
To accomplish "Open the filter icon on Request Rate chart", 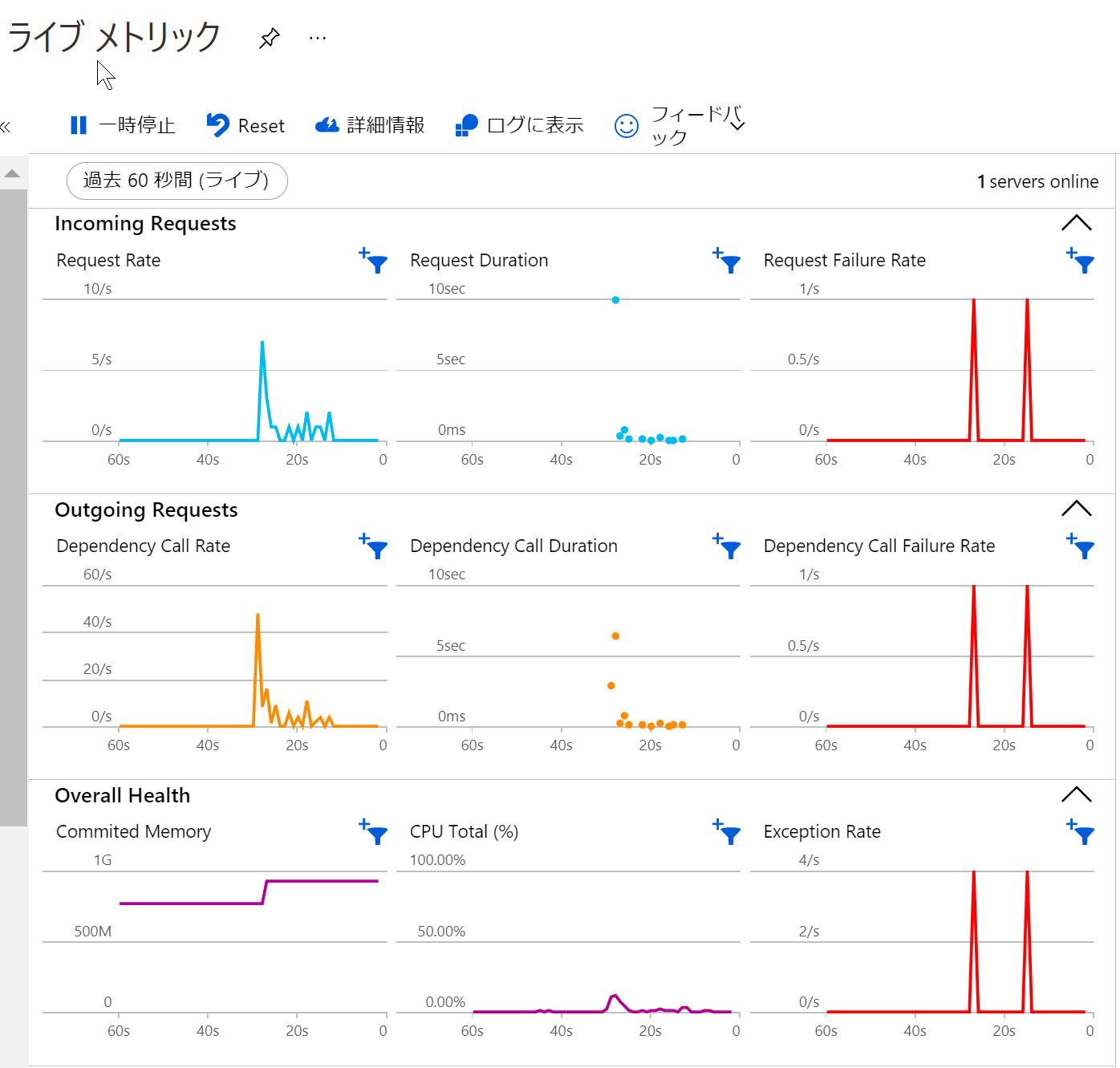I will 372,262.
